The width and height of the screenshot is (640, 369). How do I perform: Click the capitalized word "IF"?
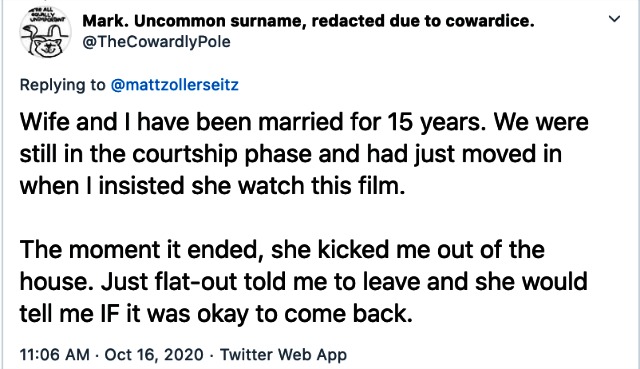110,314
